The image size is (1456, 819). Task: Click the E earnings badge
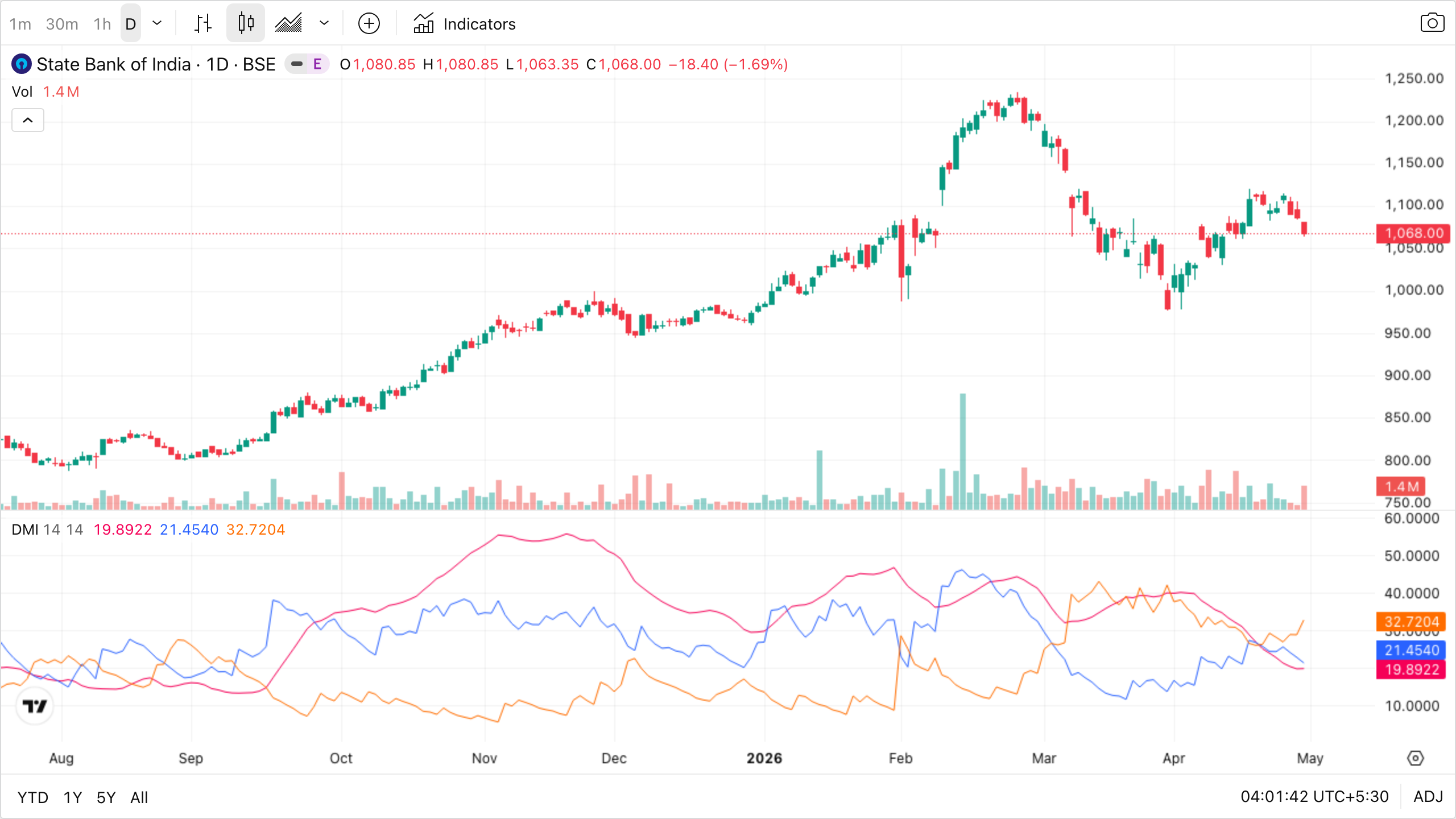click(317, 64)
